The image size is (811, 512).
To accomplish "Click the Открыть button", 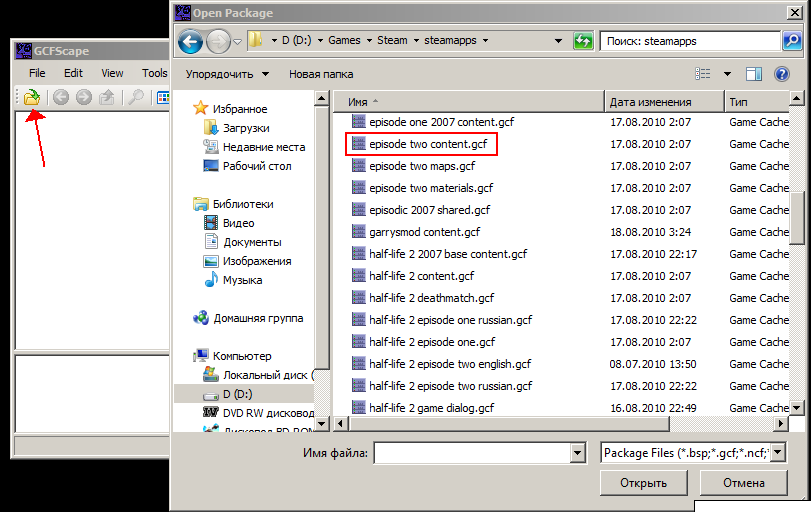I will [x=643, y=483].
